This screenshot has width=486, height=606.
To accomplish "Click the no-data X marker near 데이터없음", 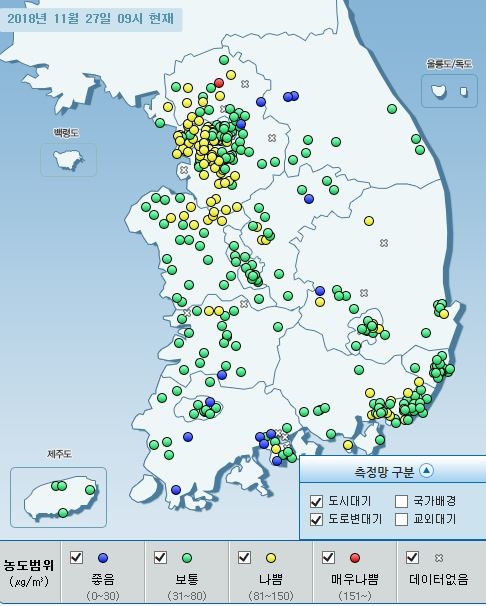I will [439, 558].
